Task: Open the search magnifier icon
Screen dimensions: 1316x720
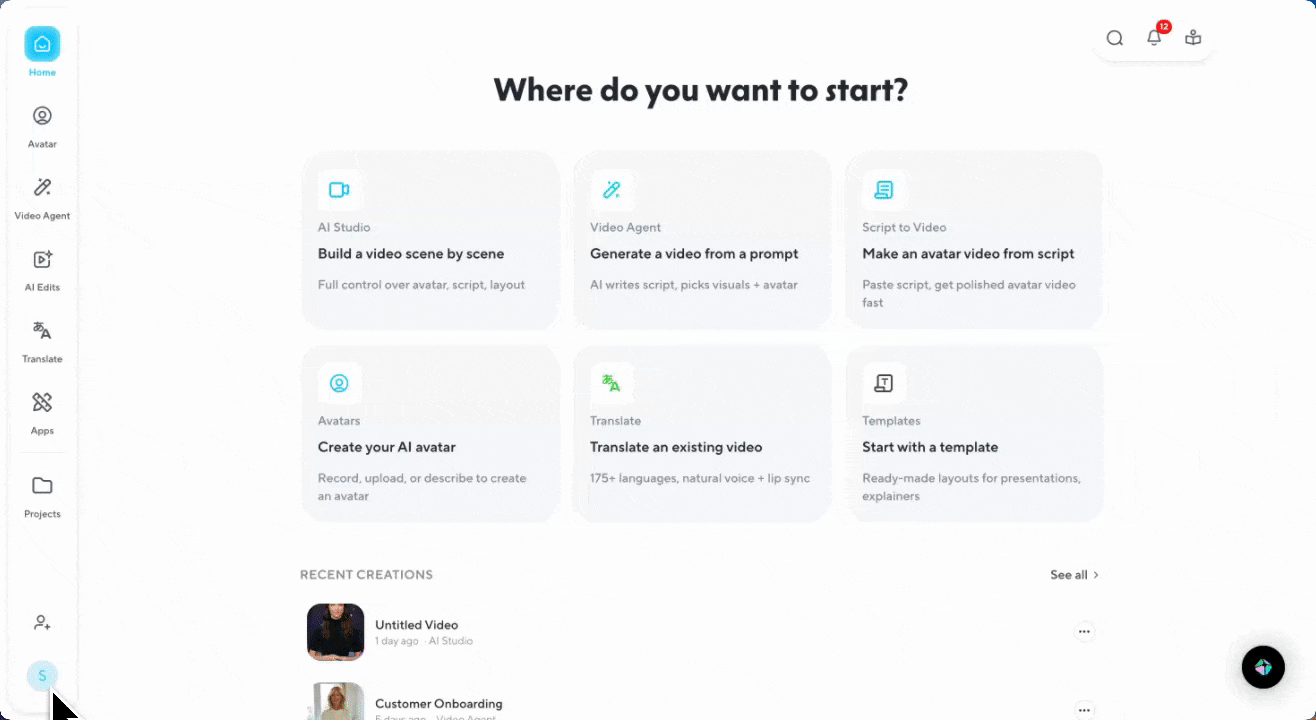Action: 1114,38
